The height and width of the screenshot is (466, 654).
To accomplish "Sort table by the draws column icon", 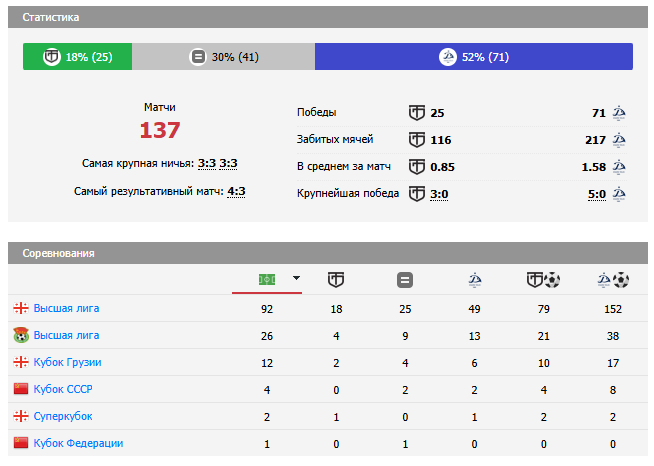I will [405, 280].
